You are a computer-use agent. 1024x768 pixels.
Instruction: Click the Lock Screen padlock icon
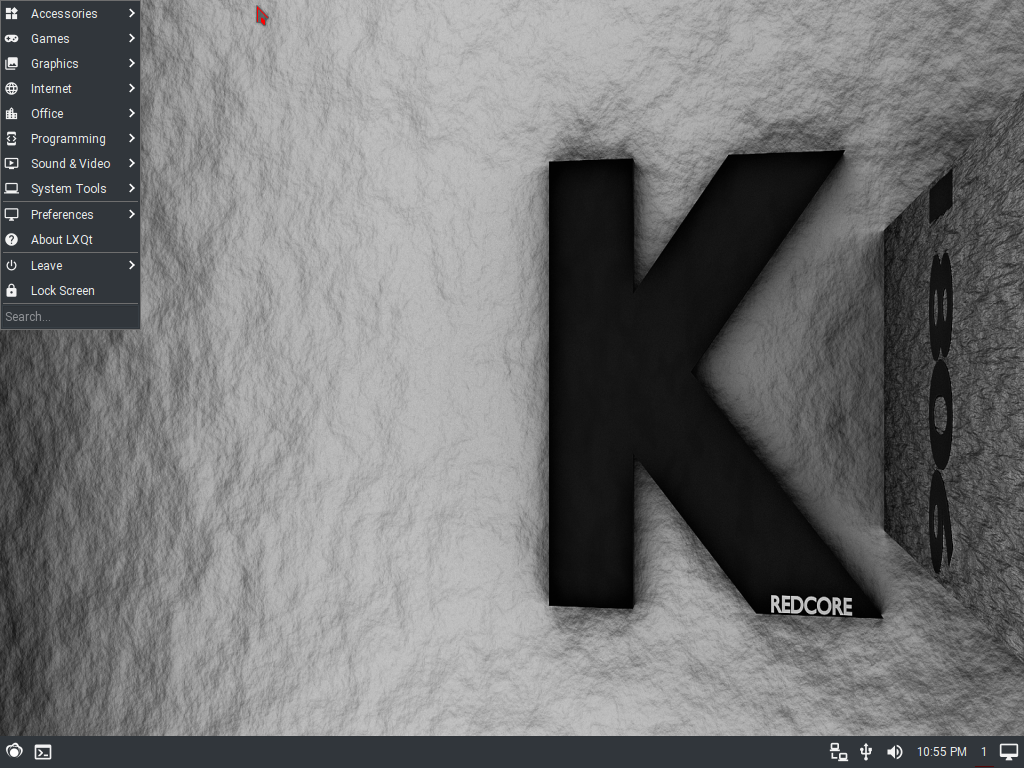pyautogui.click(x=12, y=291)
